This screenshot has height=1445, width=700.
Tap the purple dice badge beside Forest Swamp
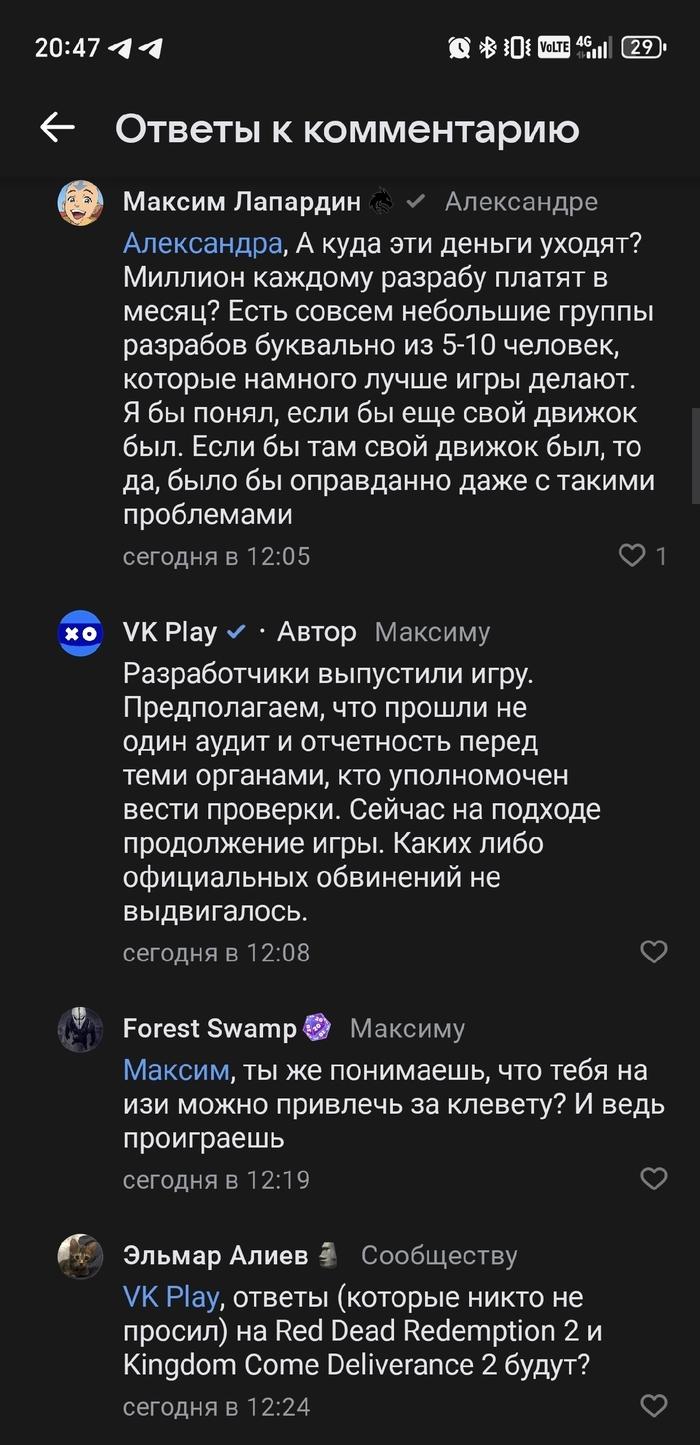click(317, 1028)
